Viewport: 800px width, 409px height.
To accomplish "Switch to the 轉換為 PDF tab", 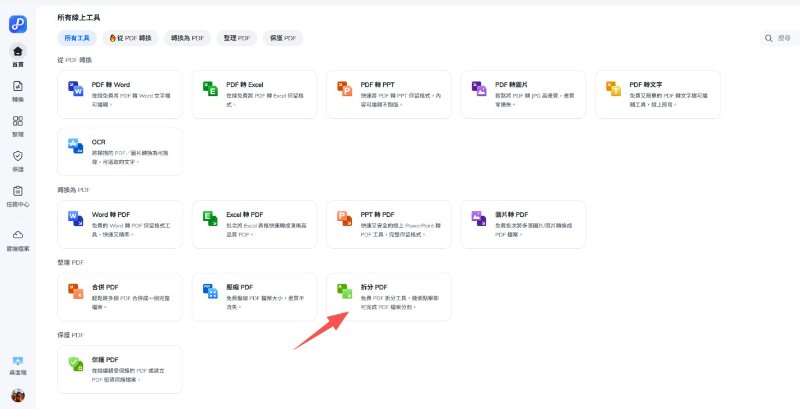I will (x=187, y=38).
